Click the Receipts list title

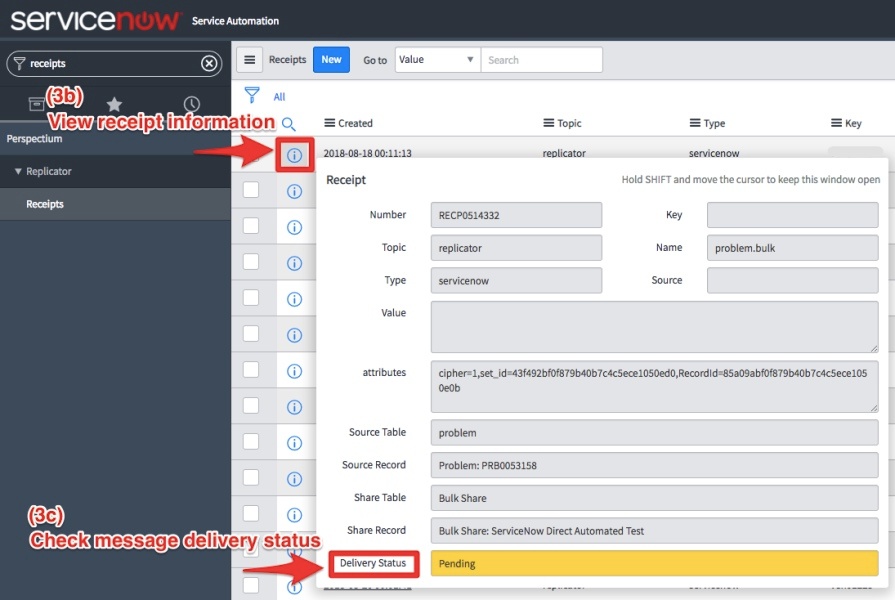point(287,59)
